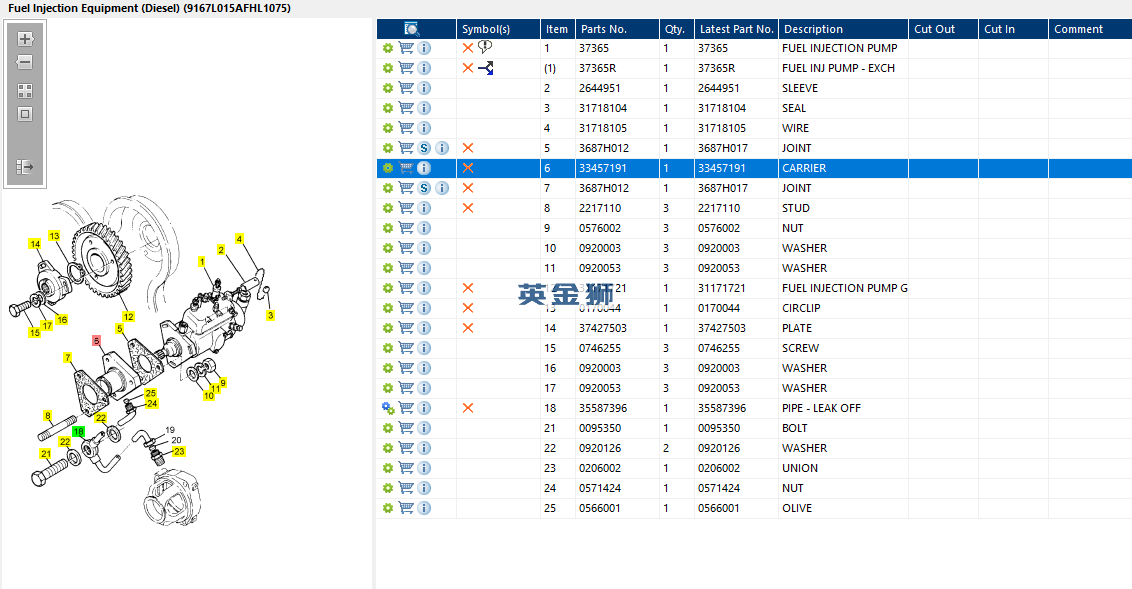This screenshot has width=1132, height=589.
Task: Click the list export arrow icon in diagram toolbar
Action: [25, 167]
